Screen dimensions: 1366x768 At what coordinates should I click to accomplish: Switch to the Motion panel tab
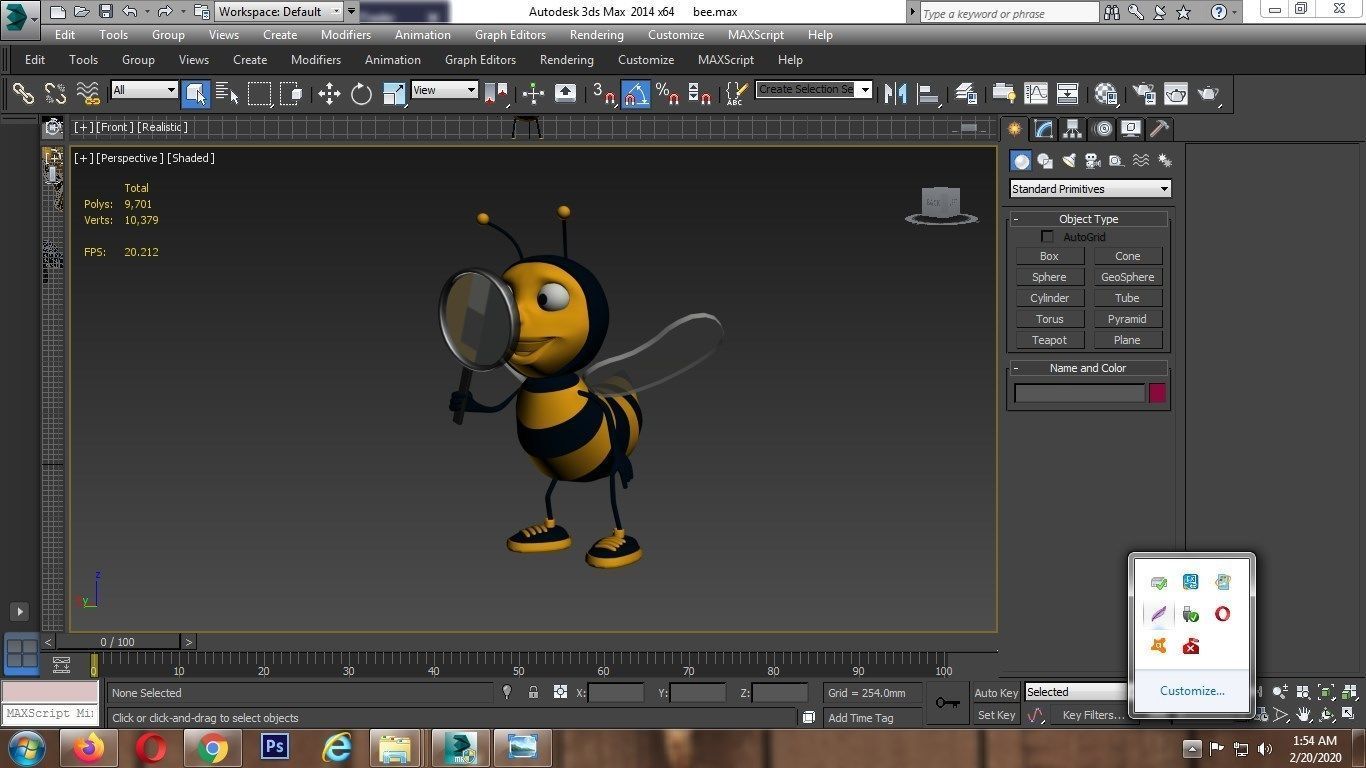coord(1102,129)
